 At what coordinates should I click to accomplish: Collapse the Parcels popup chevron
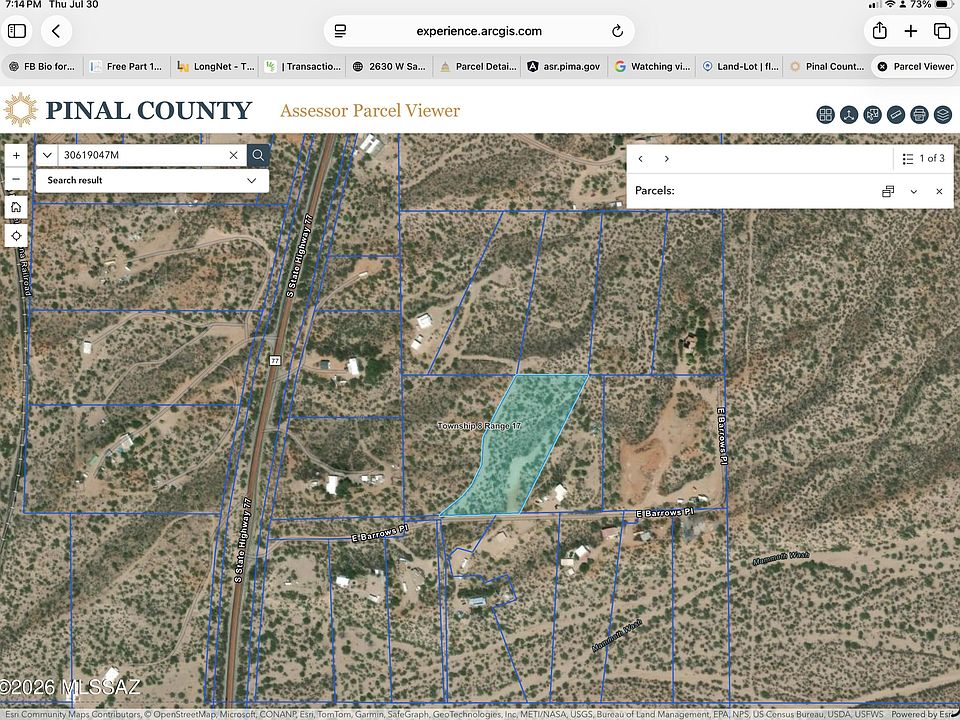click(913, 192)
